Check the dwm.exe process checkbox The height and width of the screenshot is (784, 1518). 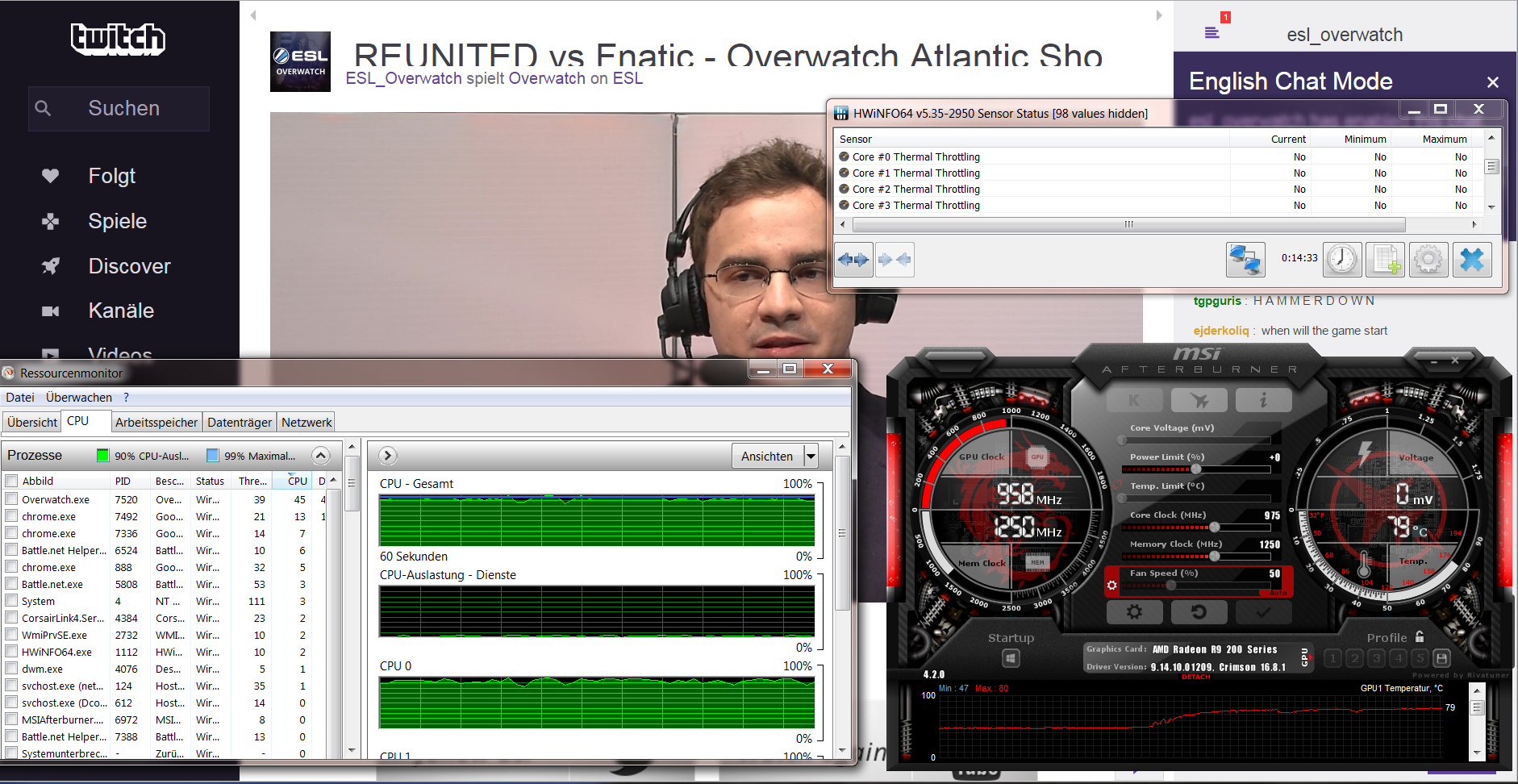click(11, 668)
